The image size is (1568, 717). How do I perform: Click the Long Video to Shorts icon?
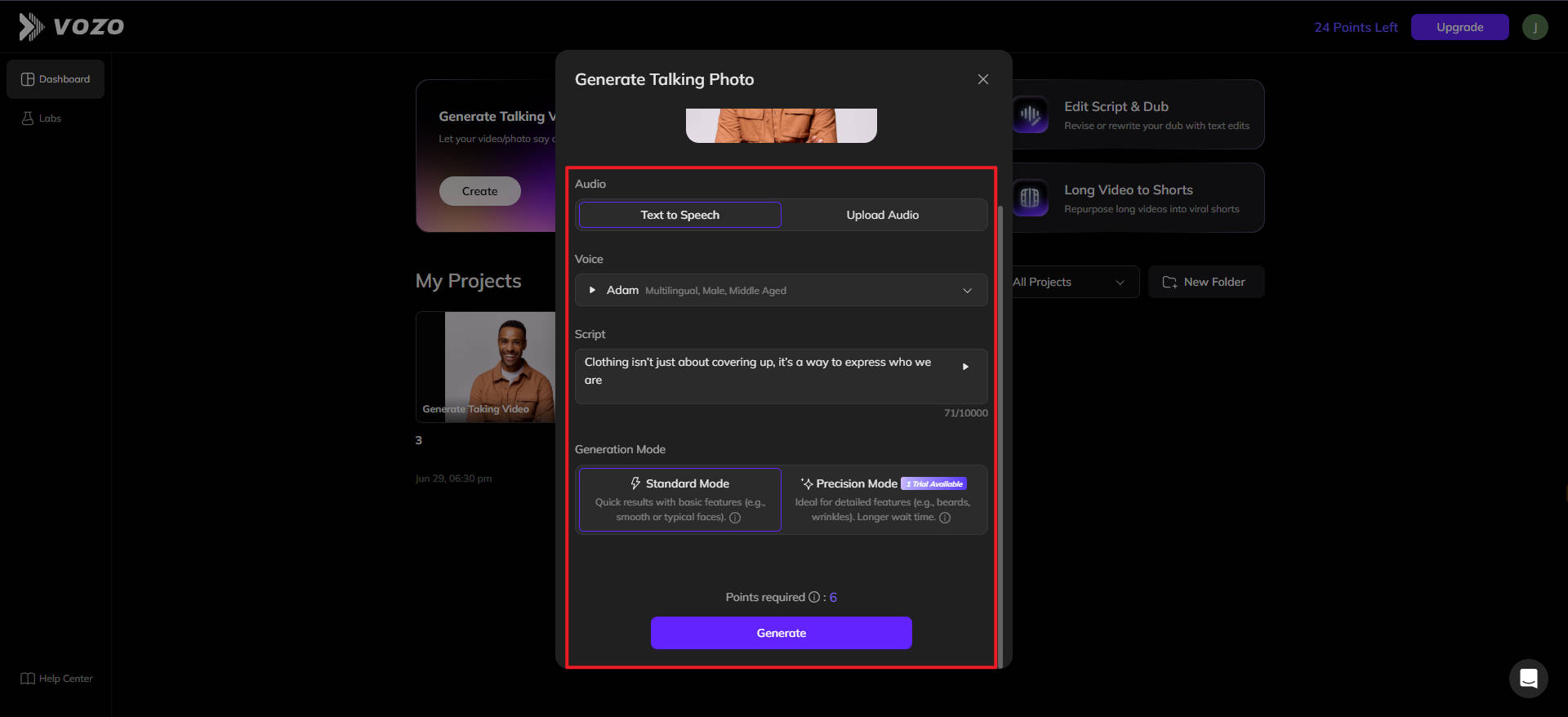pos(1030,198)
